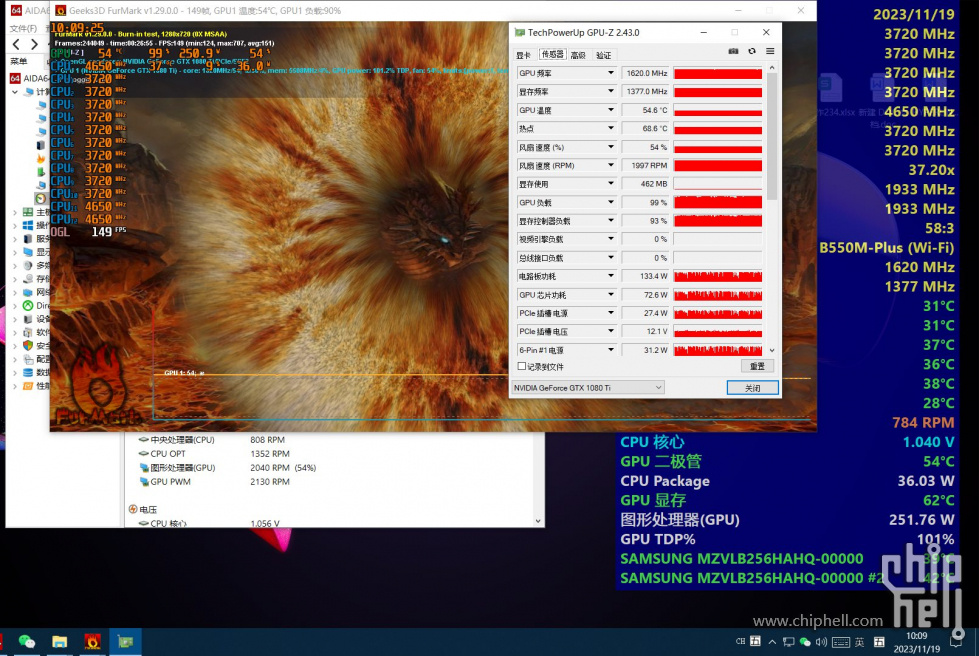
Task: Open GPU 频率 sensor dropdown
Action: click(x=611, y=73)
